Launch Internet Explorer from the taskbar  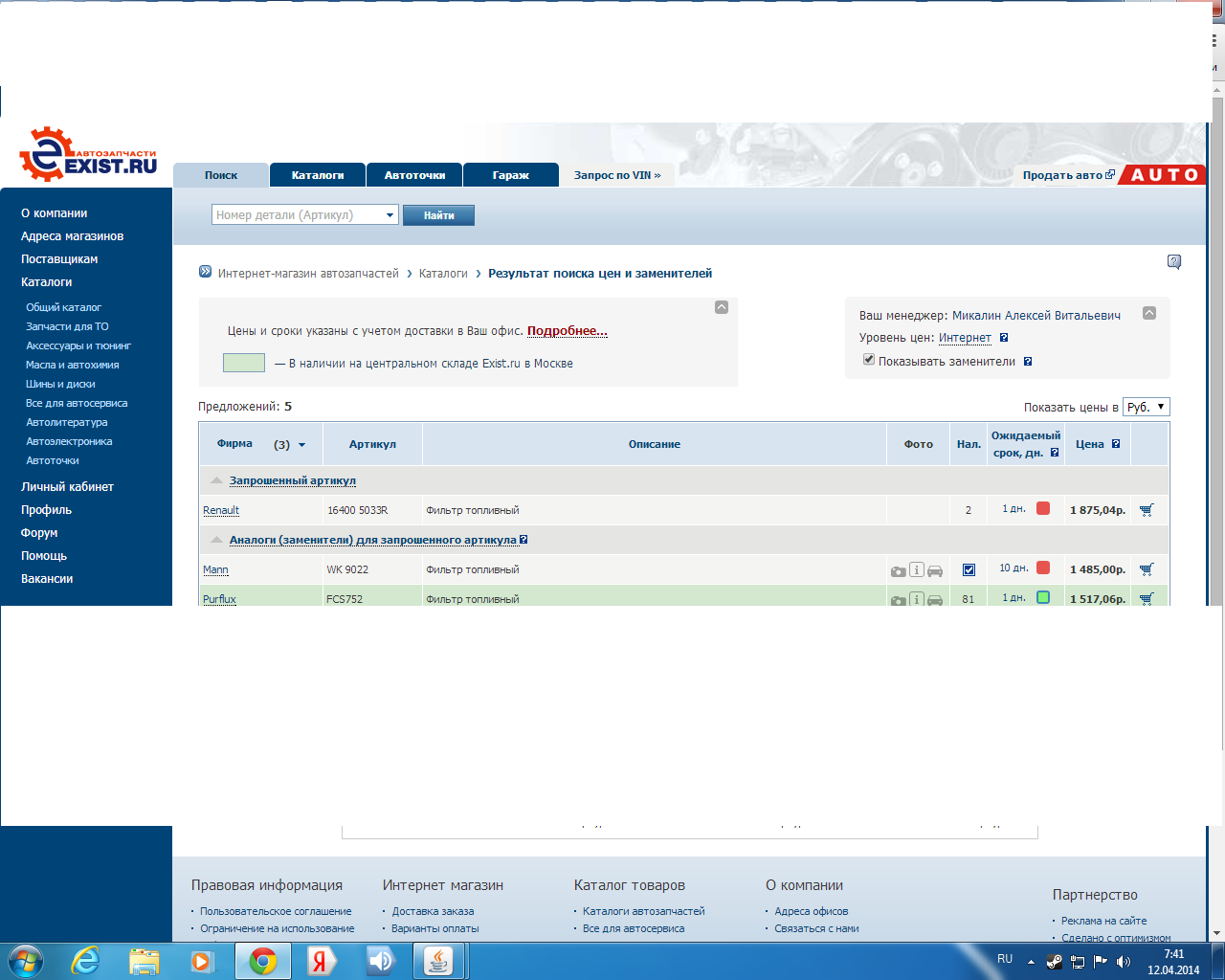[x=86, y=960]
